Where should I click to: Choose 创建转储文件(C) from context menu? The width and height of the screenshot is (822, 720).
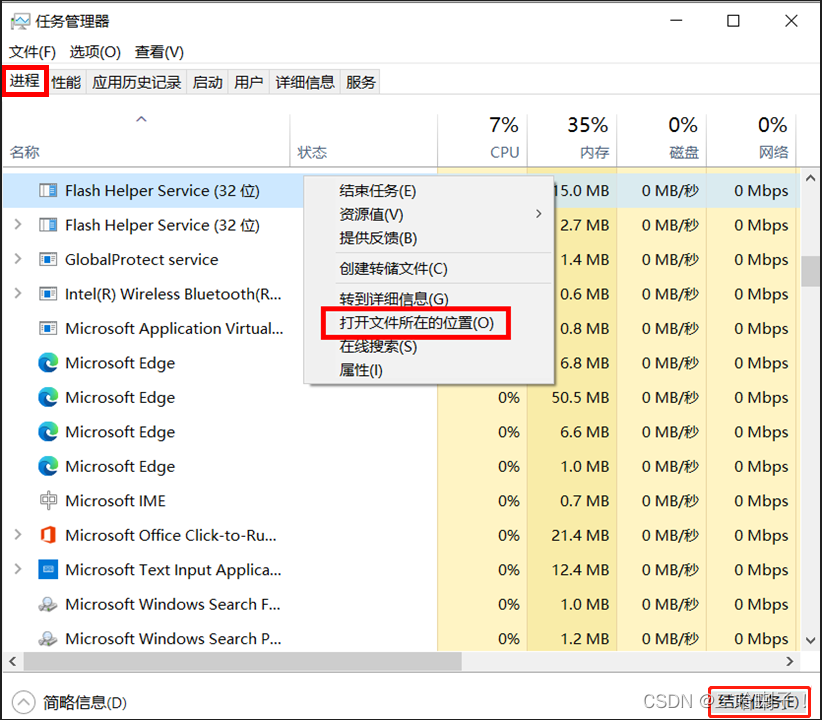[x=429, y=268]
